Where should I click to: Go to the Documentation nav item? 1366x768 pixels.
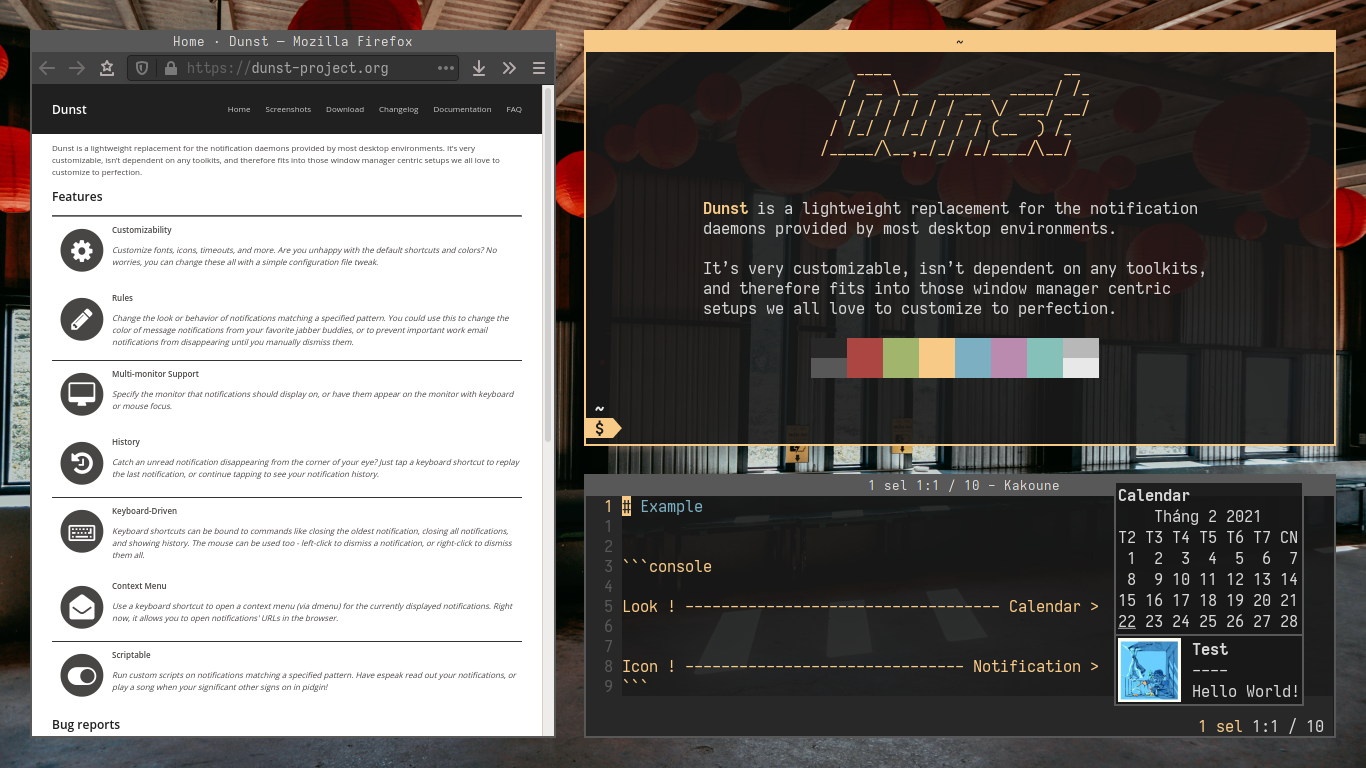click(462, 109)
